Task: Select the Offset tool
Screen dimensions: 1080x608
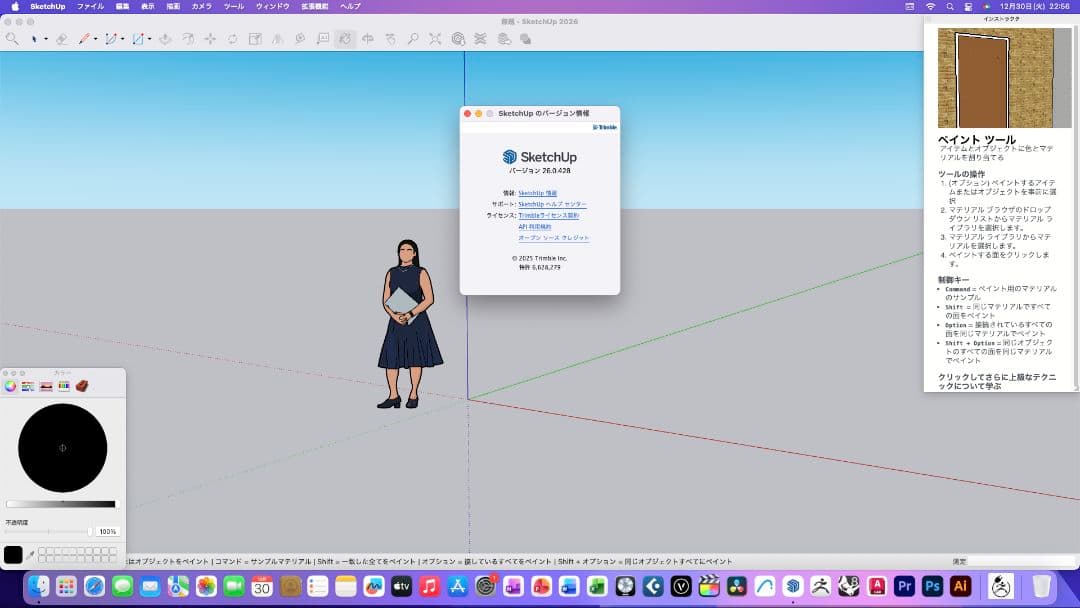Action: point(188,40)
